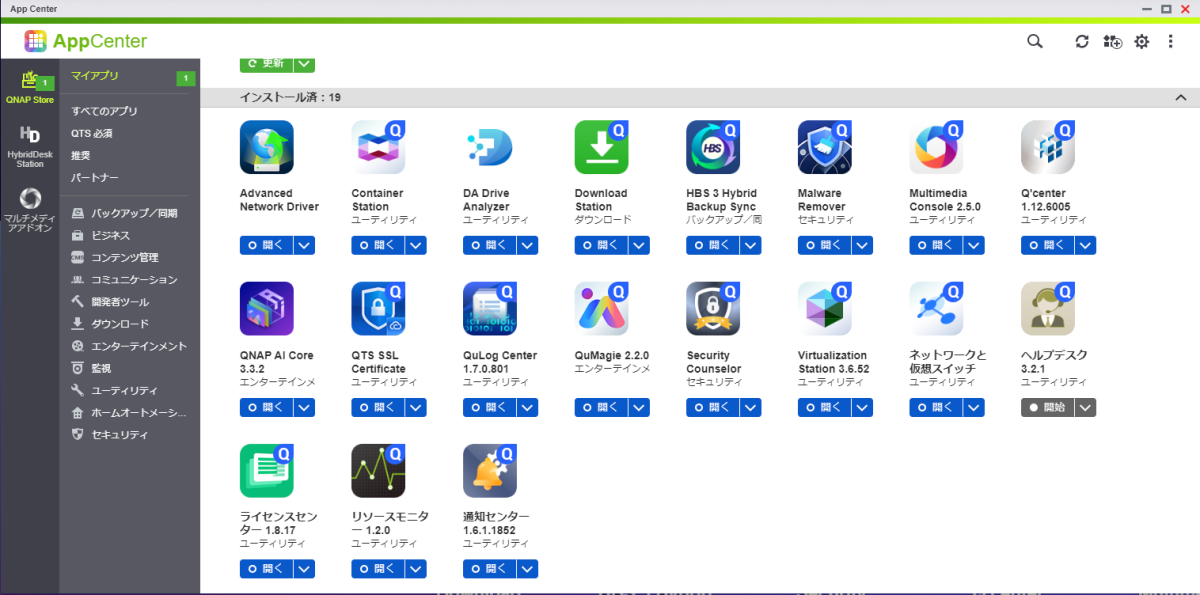
Task: Click the Malware Remover shield icon
Action: (x=825, y=148)
